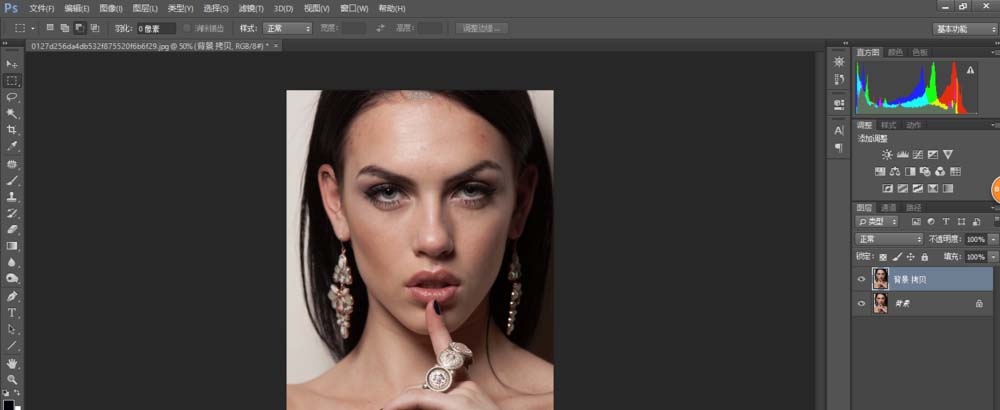This screenshot has height=410, width=1000.
Task: Activate the Move tool
Action: click(x=12, y=64)
